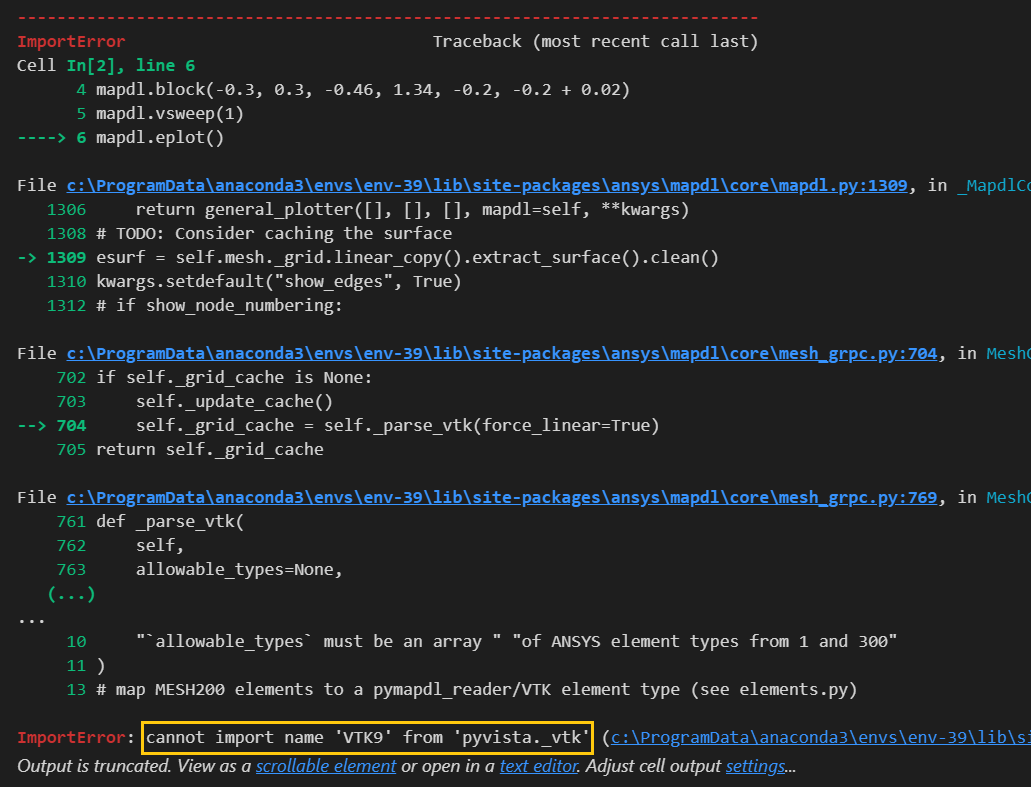
Task: Click the mapdl.block(-0.3, 0.3, ...) line
Action: pos(363,89)
